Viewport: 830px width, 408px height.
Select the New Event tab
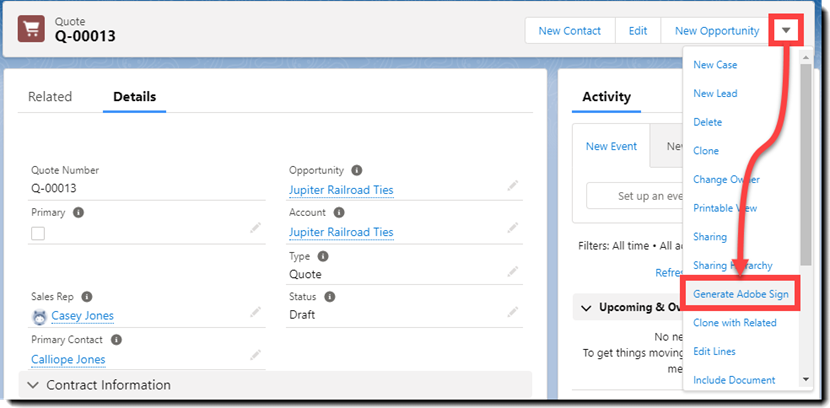coord(611,147)
